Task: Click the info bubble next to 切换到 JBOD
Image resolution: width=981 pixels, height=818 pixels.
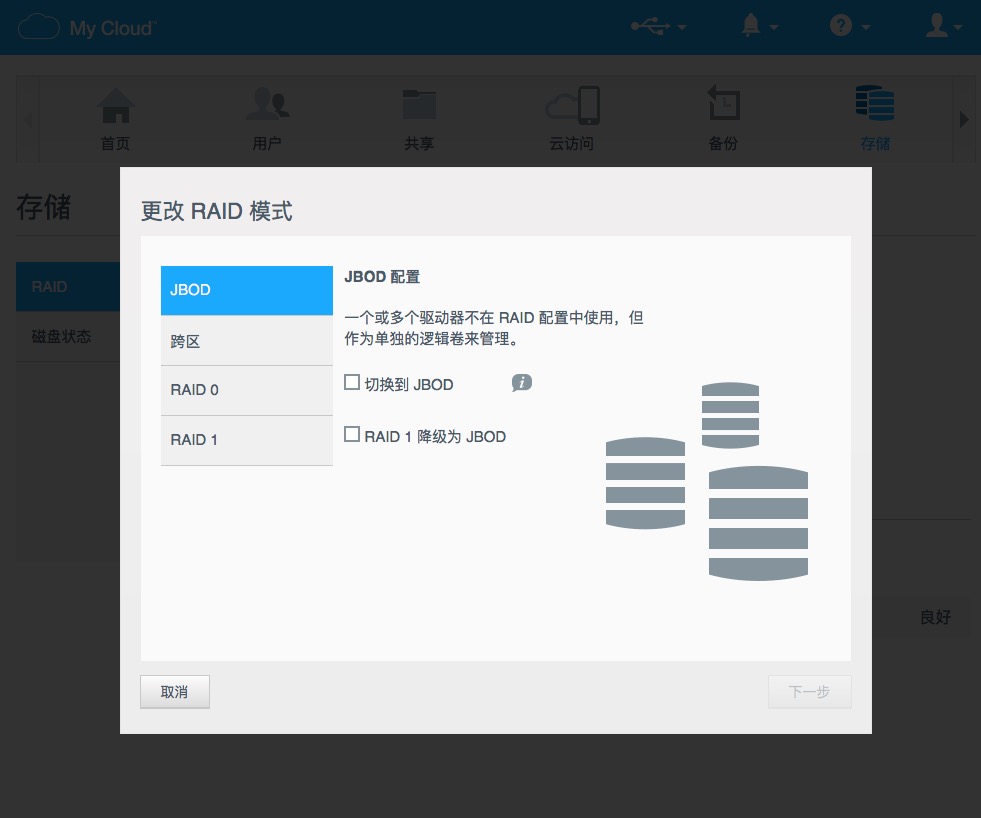Action: tap(522, 382)
